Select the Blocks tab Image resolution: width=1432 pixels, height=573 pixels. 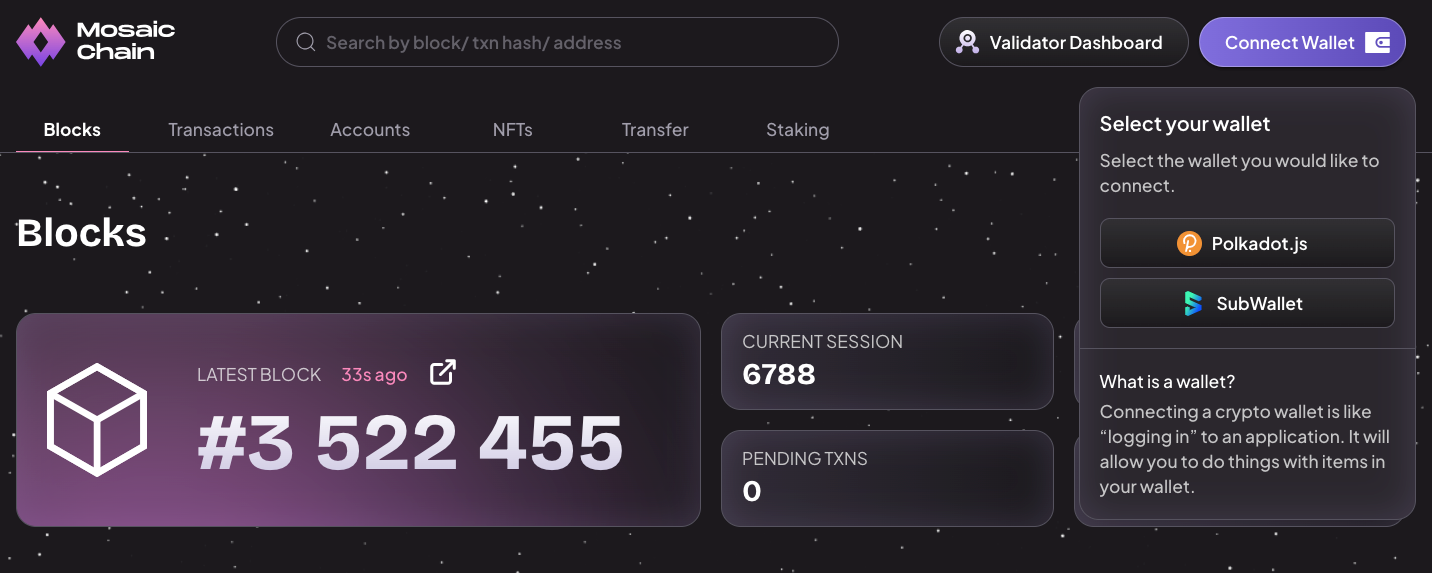72,130
